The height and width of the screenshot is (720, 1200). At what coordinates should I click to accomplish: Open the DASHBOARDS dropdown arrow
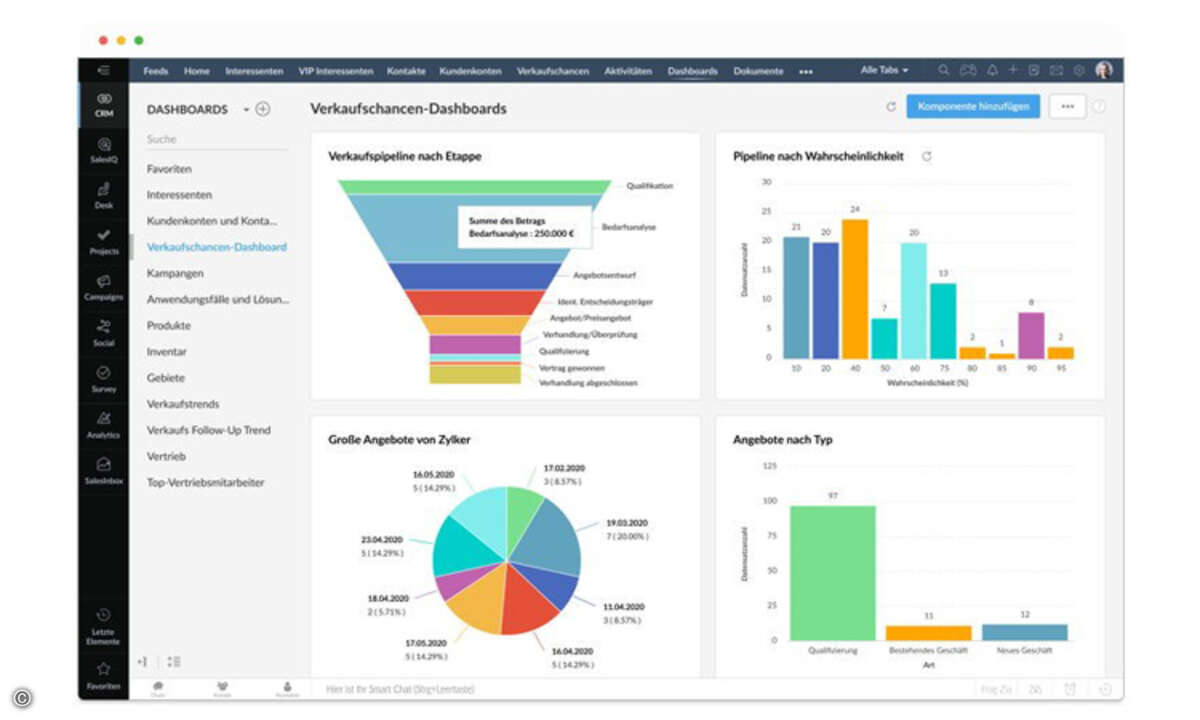coord(246,110)
